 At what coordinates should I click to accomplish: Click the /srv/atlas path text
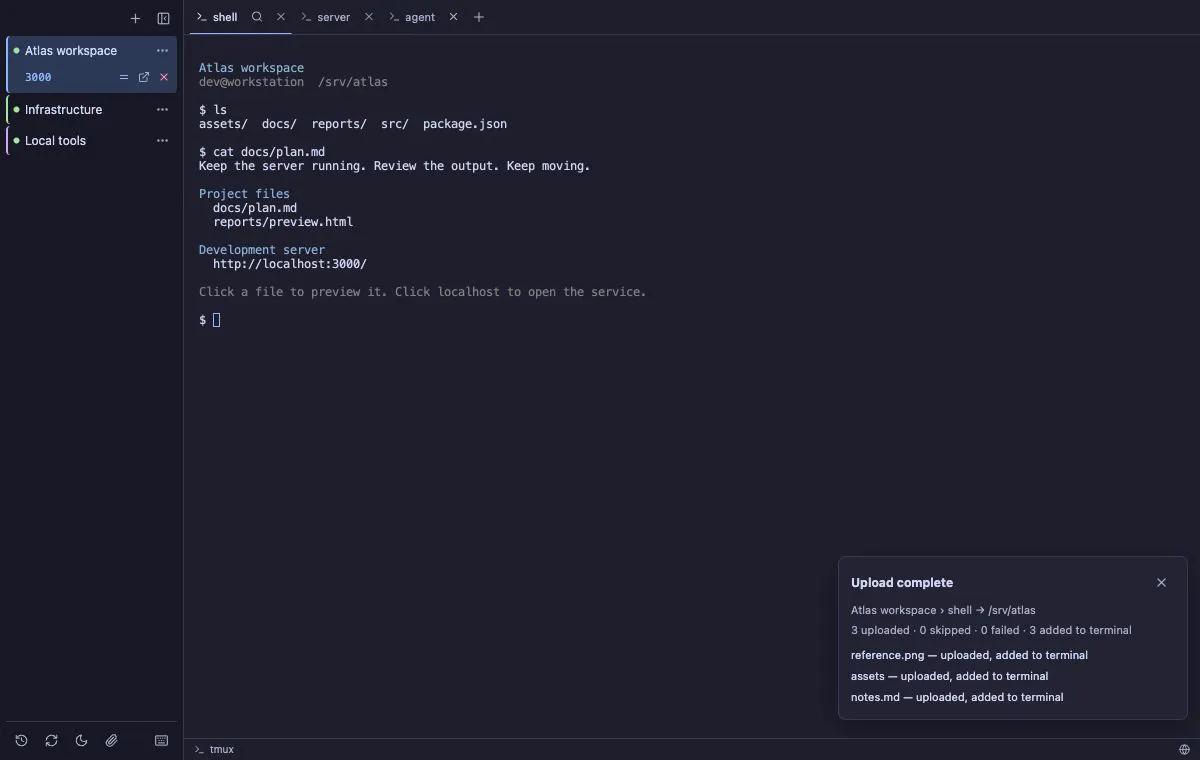pyautogui.click(x=353, y=82)
